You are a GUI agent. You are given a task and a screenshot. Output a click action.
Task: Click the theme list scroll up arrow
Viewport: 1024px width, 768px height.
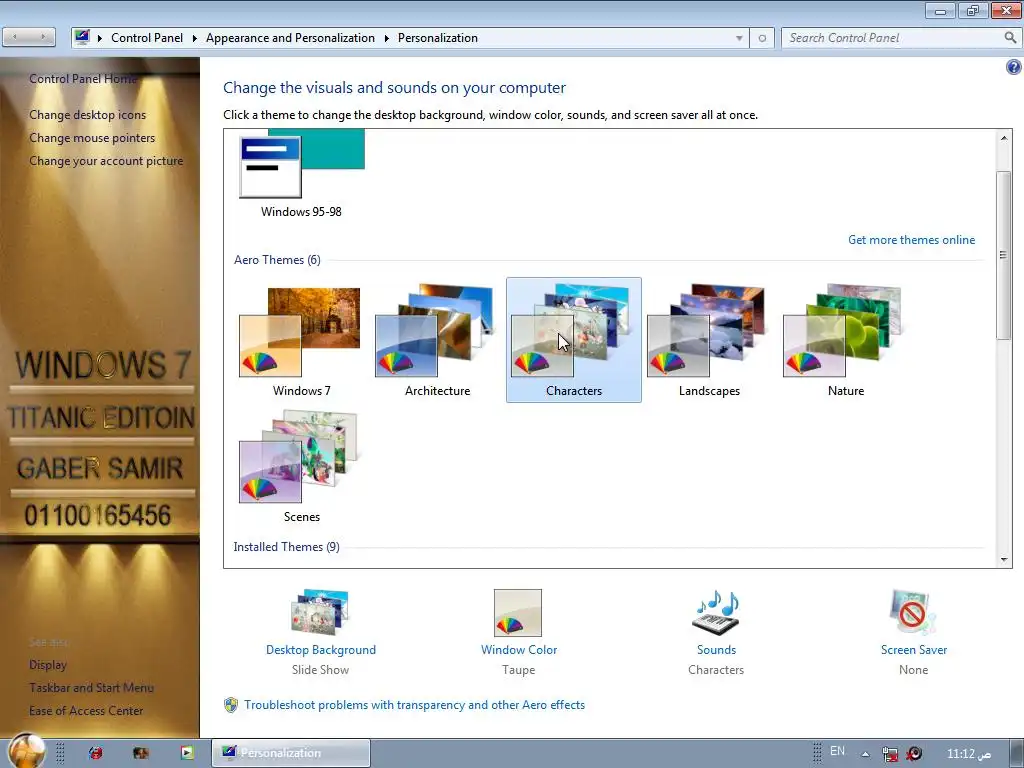(x=1004, y=138)
